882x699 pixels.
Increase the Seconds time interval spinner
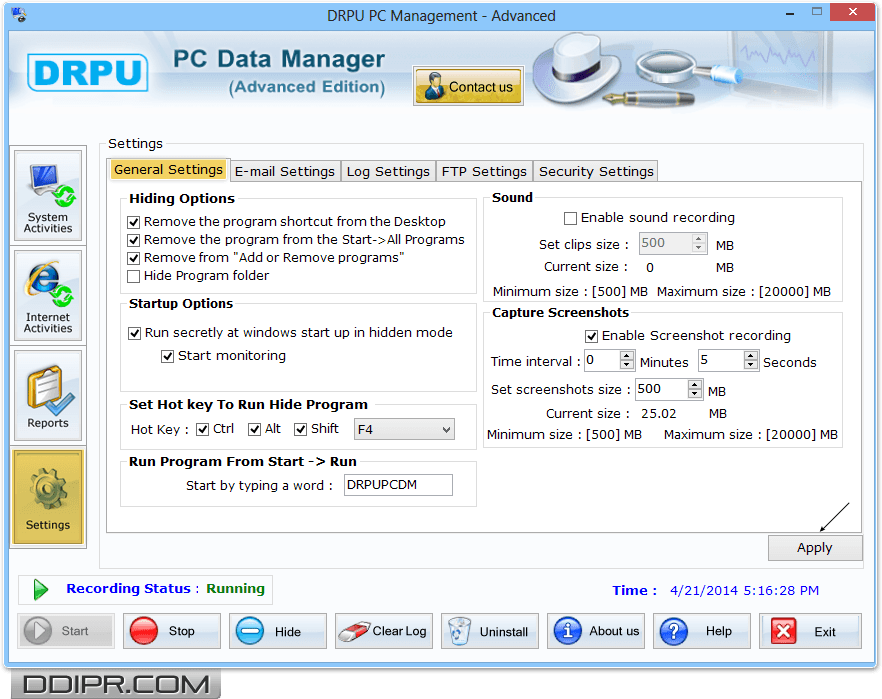(750, 355)
